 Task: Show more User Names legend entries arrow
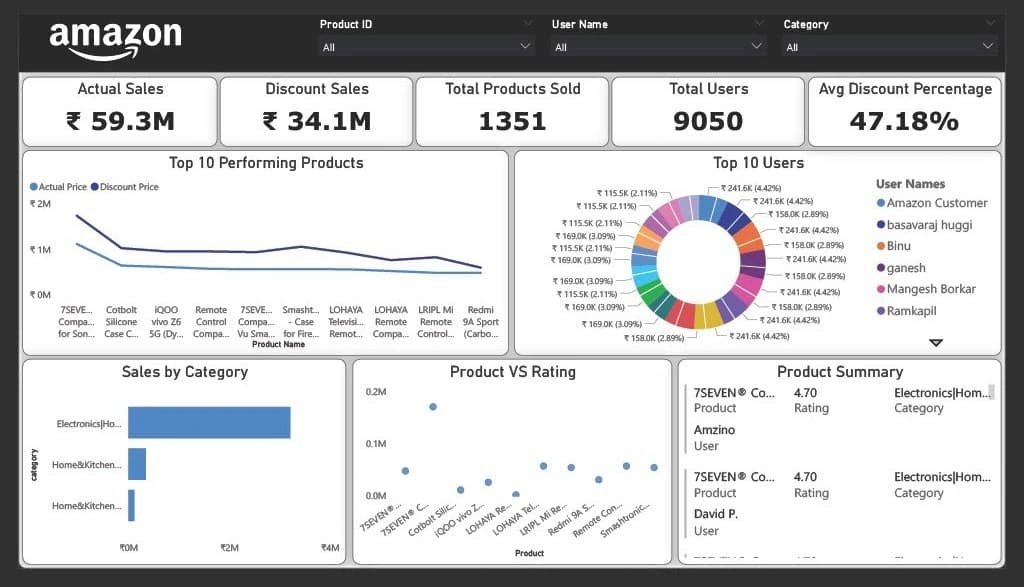(x=936, y=343)
